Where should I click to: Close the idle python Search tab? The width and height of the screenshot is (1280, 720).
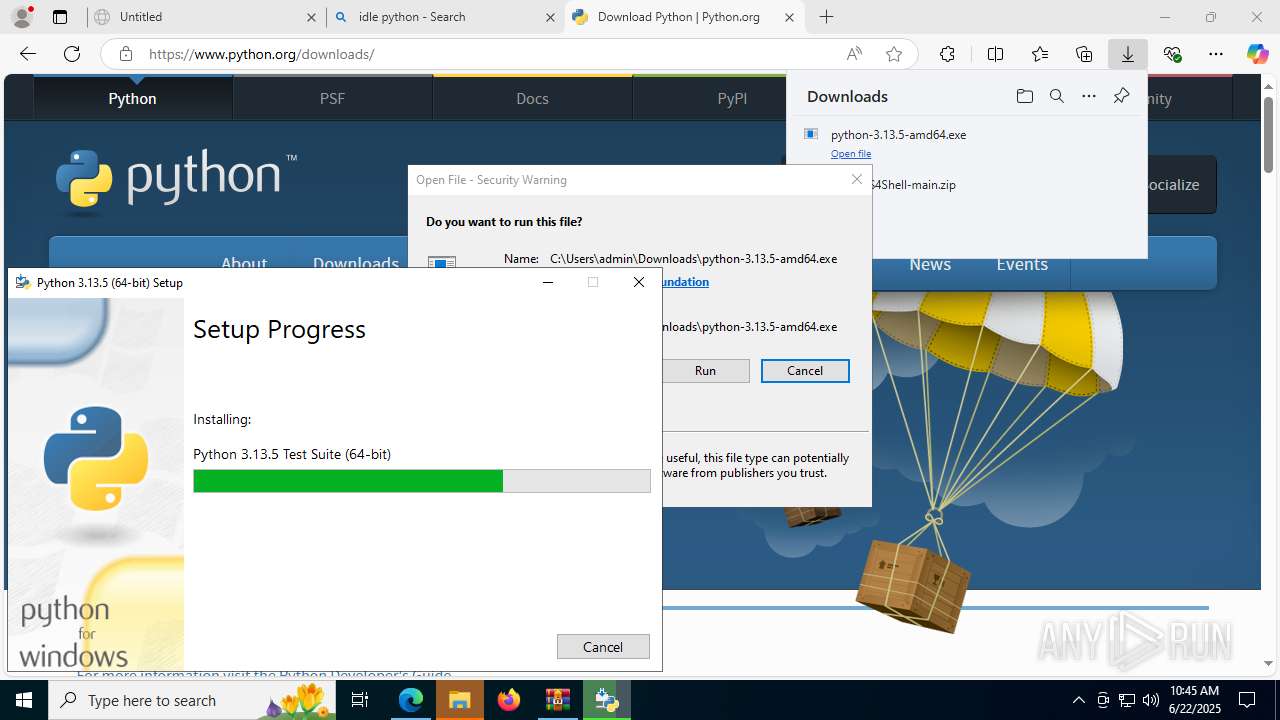pyautogui.click(x=550, y=17)
